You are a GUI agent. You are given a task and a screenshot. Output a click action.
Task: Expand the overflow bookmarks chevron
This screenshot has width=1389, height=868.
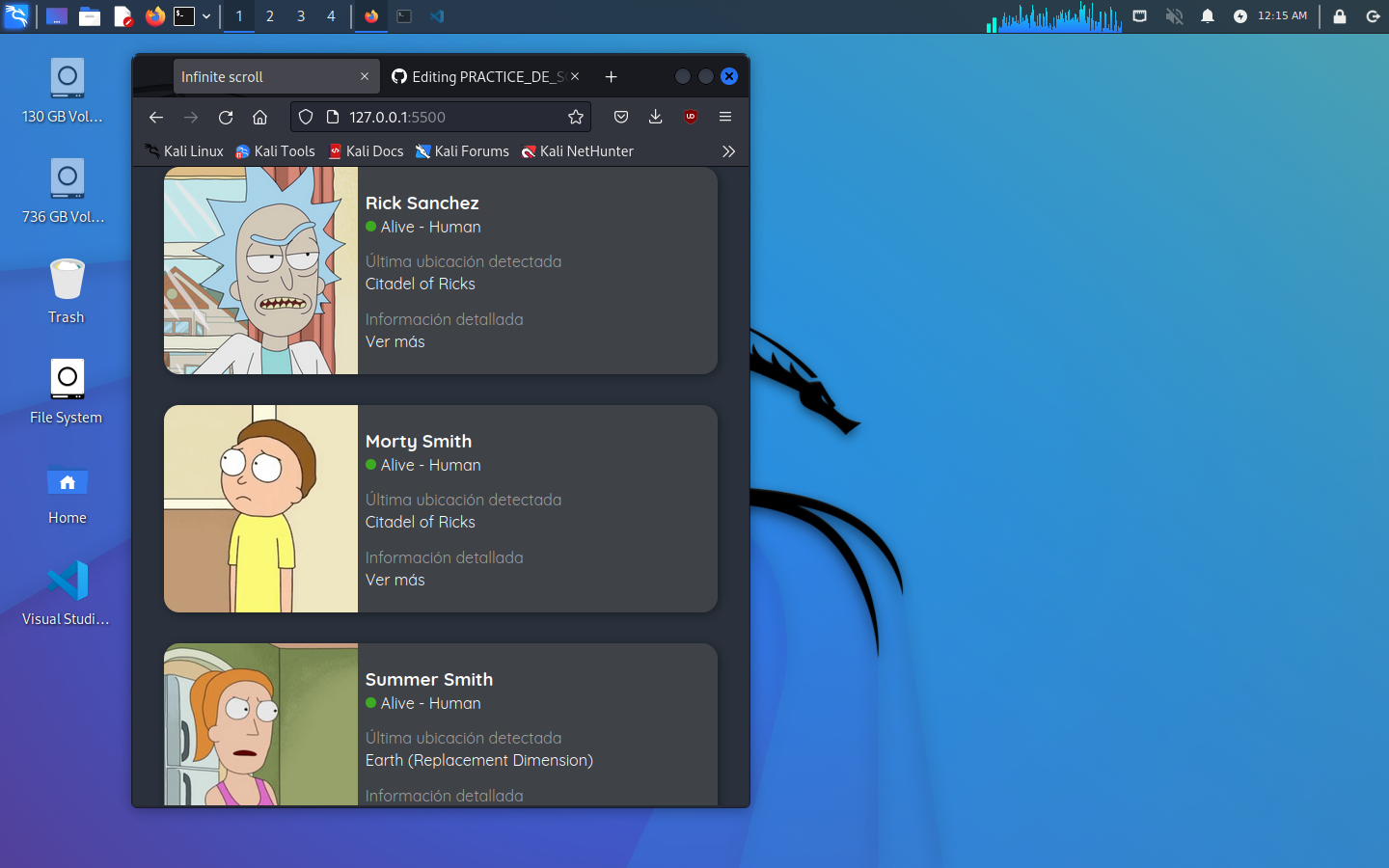pos(728,151)
